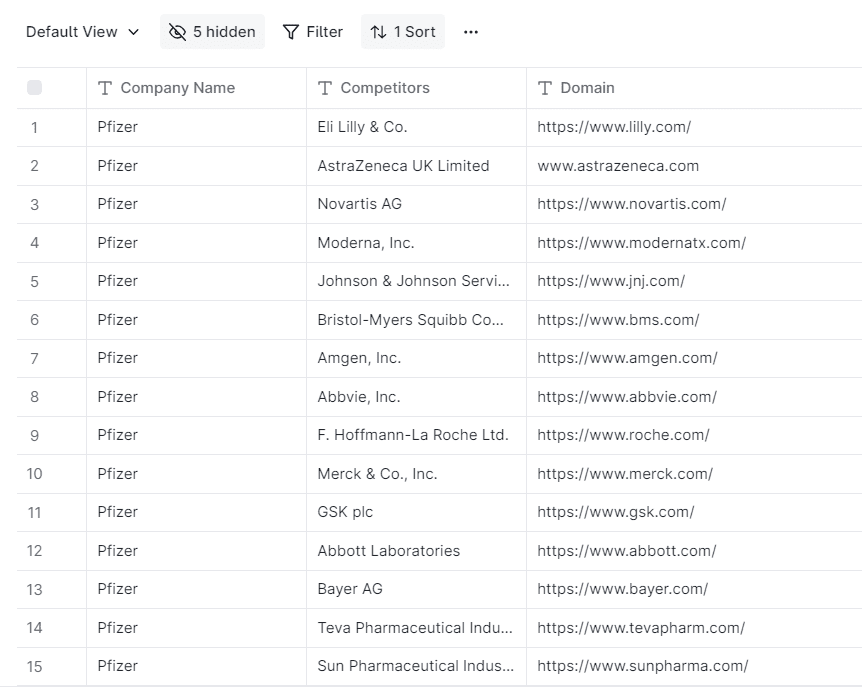The image size is (862, 696).
Task: Select the Moderna, Inc. cell
Action: tap(416, 243)
